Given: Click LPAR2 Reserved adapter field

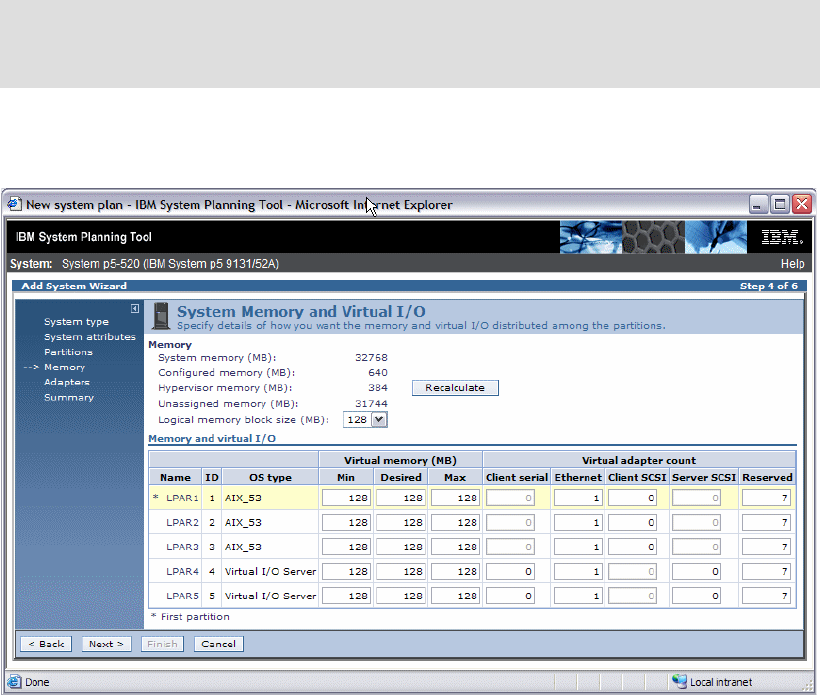Looking at the screenshot, I should [x=766, y=522].
